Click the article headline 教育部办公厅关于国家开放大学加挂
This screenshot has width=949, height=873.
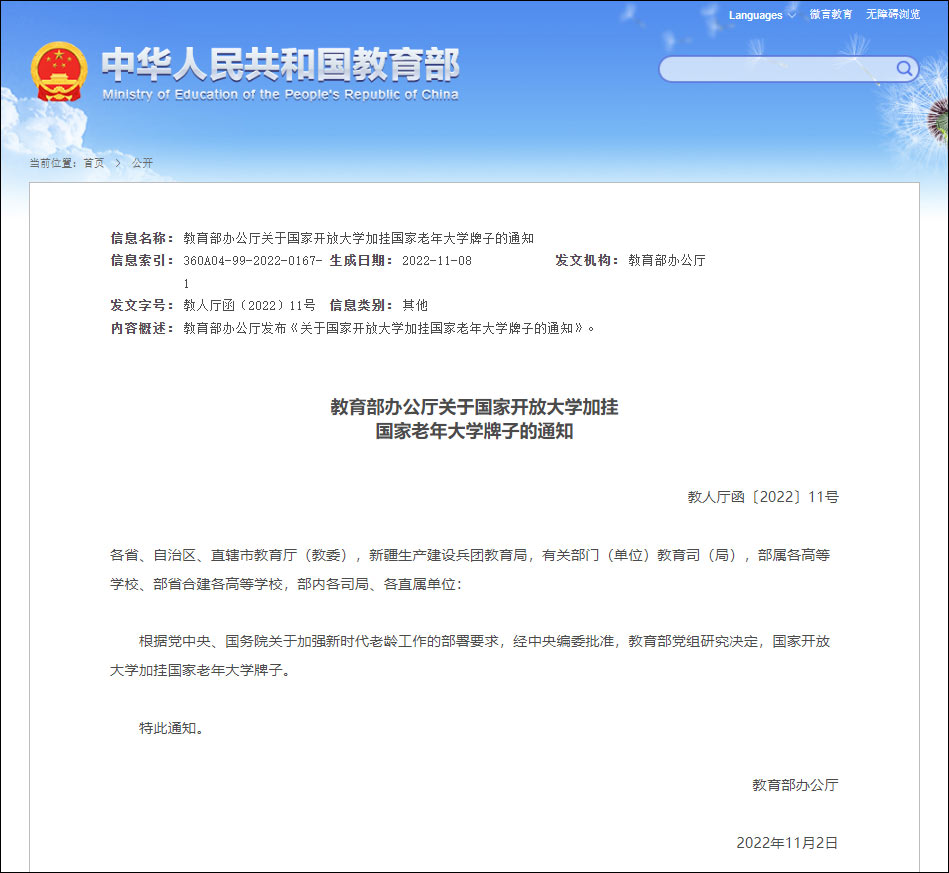tap(474, 407)
